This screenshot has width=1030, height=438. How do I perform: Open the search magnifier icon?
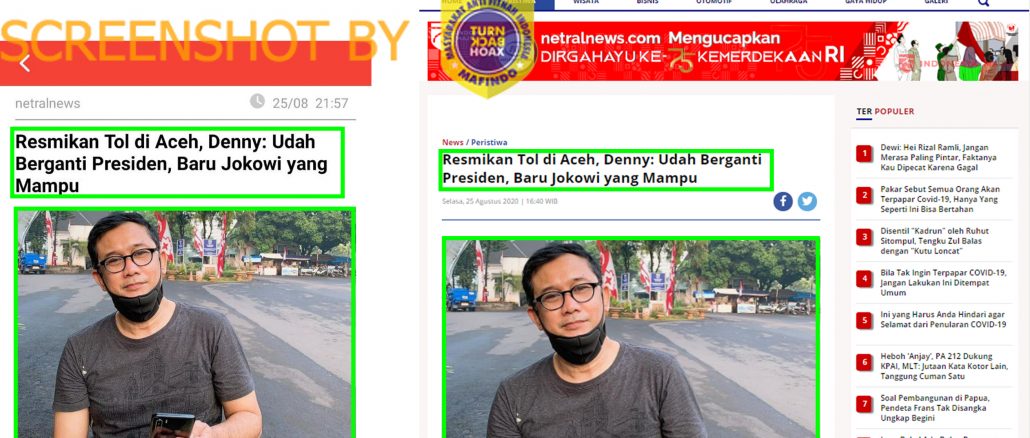pos(983,3)
